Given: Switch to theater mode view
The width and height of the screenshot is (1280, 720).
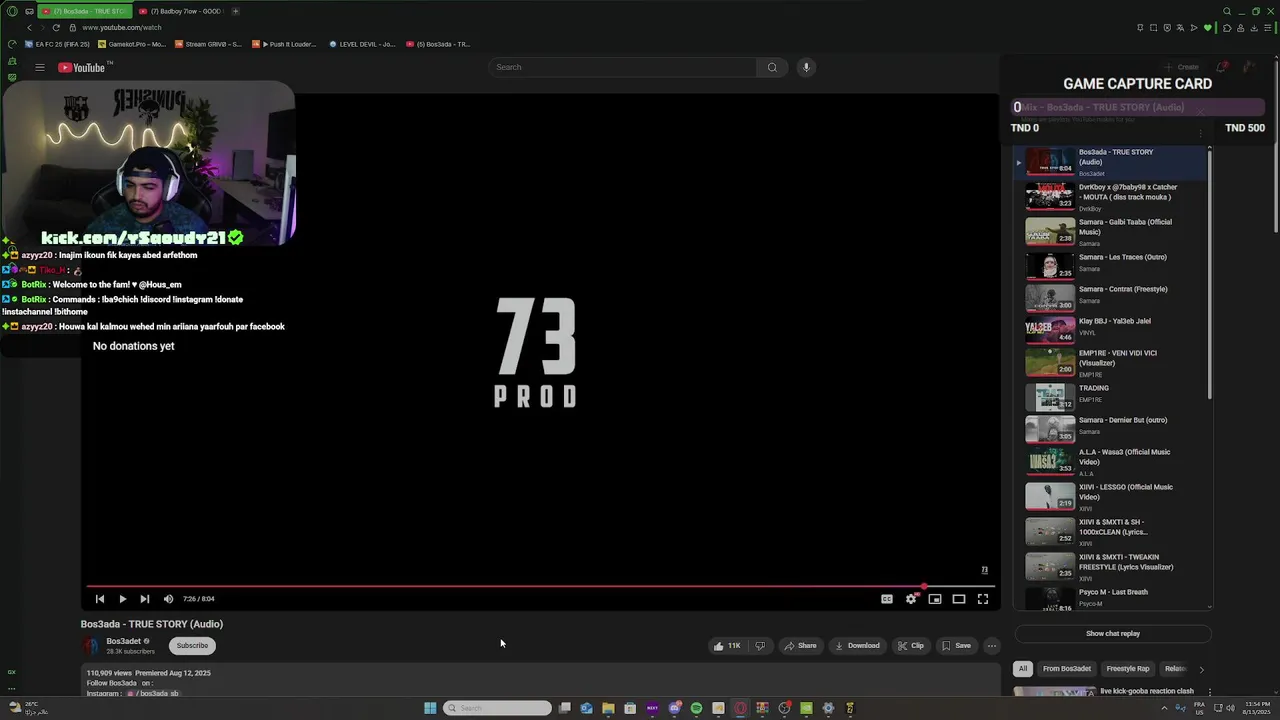Looking at the screenshot, I should tap(959, 599).
